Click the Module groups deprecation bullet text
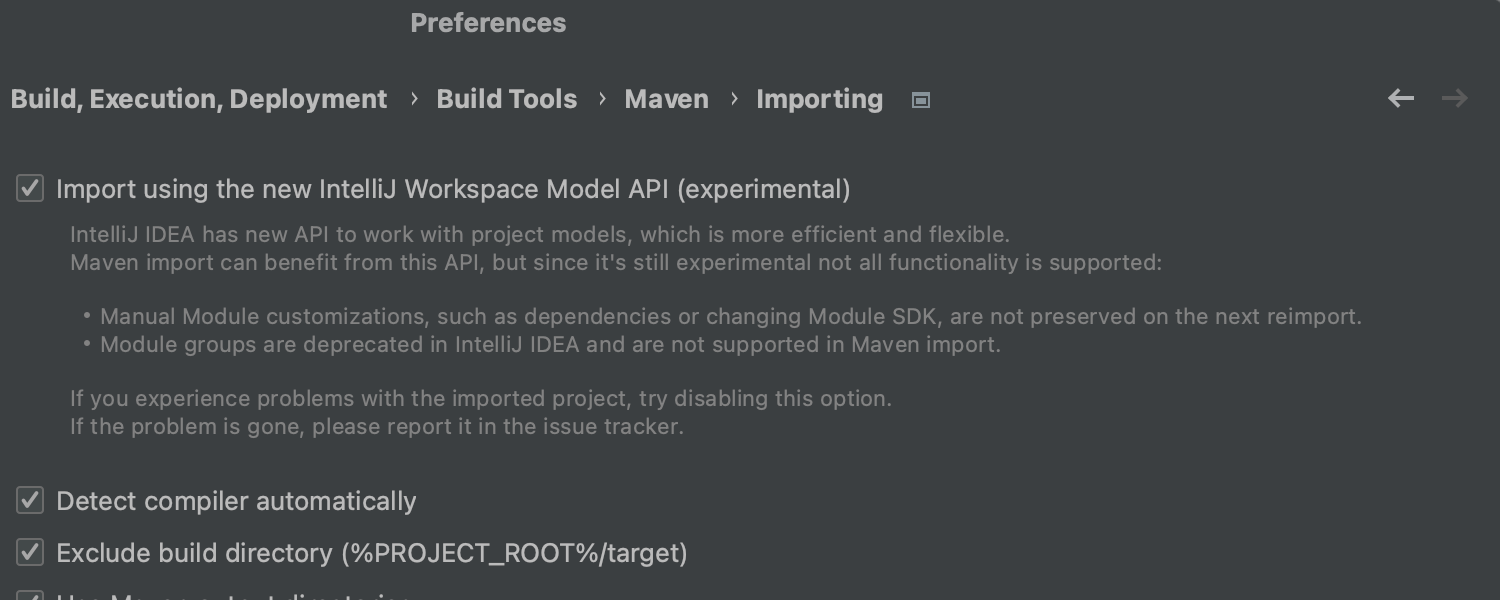1500x600 pixels. (550, 344)
